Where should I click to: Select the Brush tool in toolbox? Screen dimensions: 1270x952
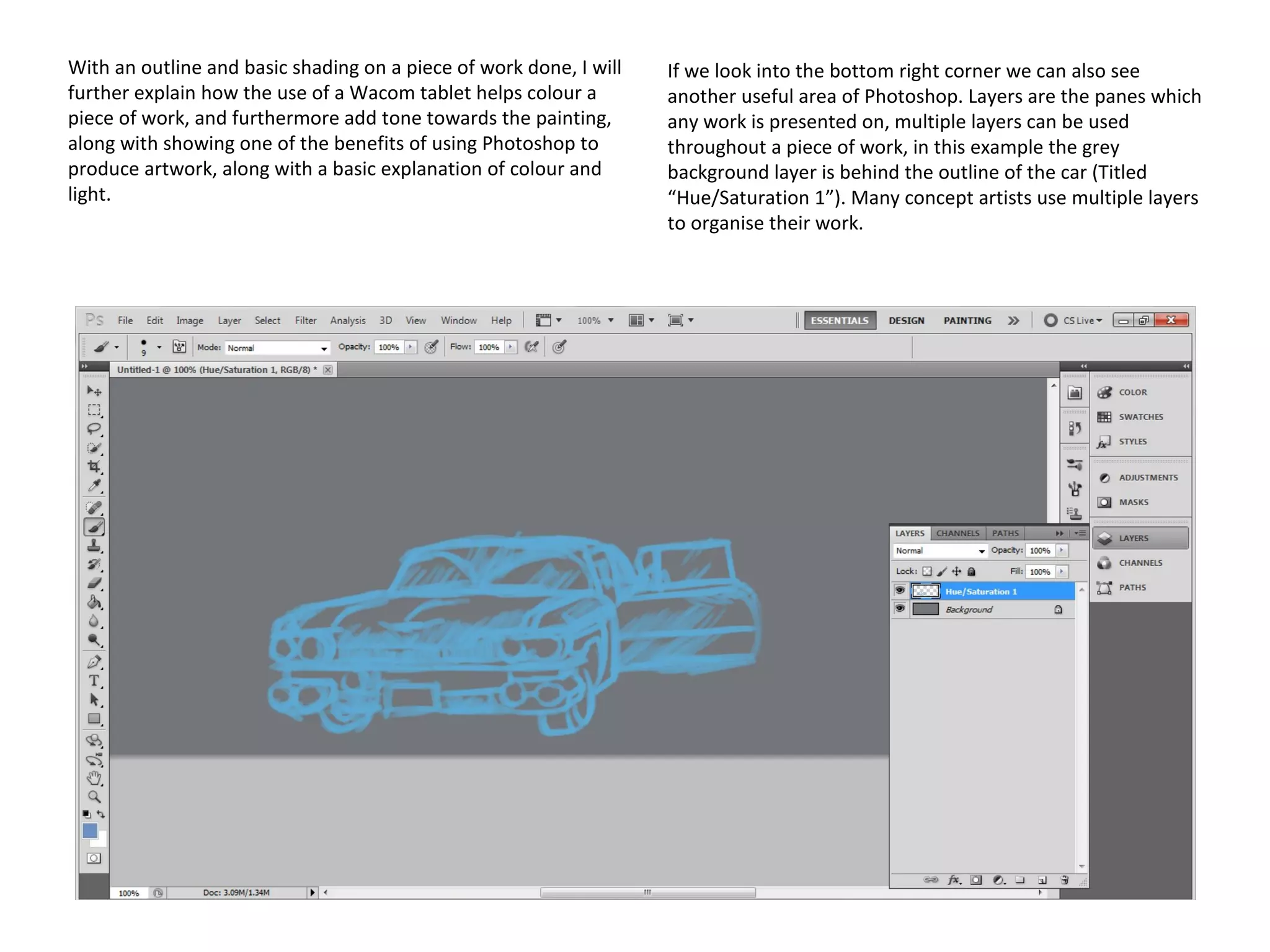click(94, 527)
